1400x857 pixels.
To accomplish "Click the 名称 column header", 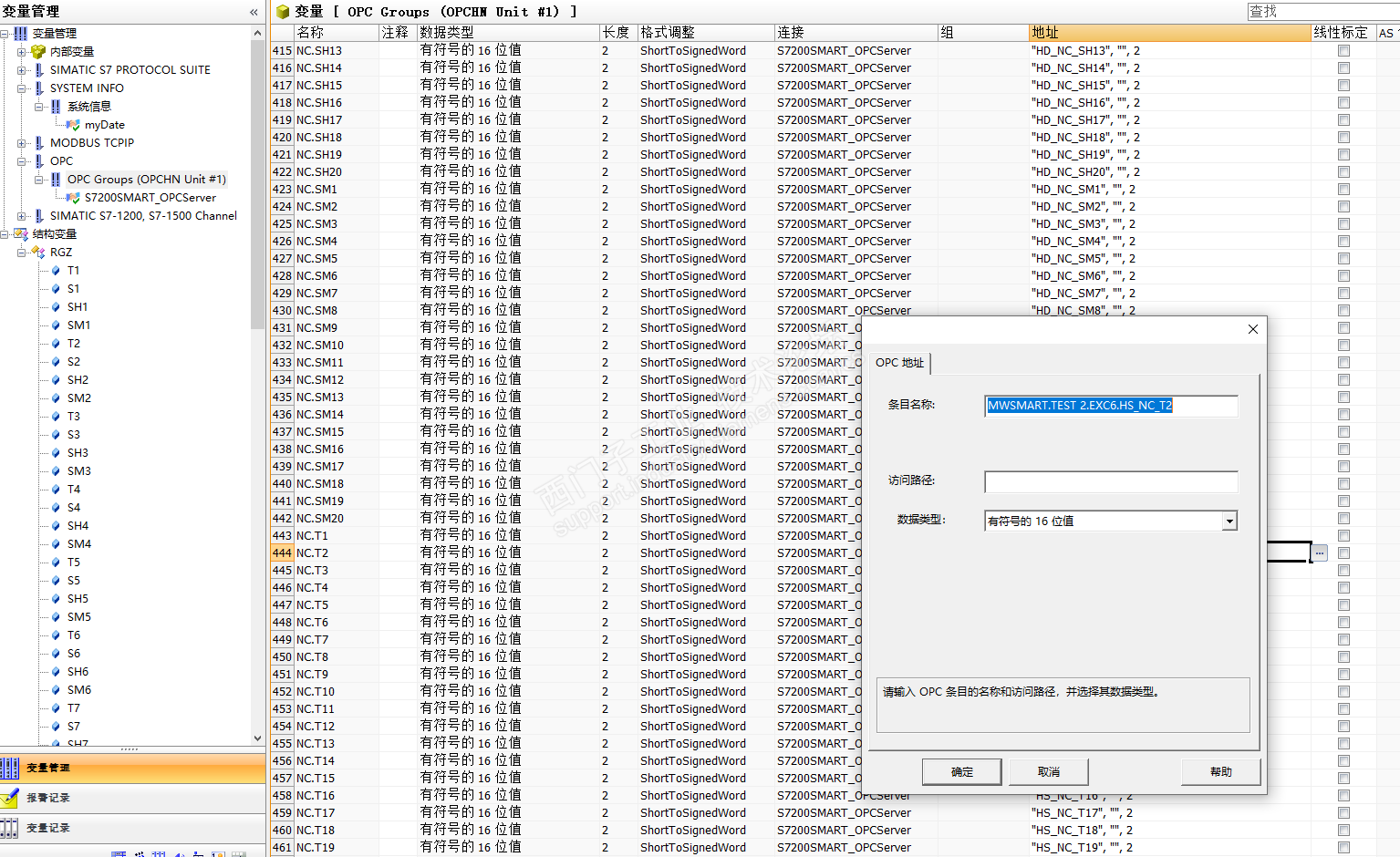I will [x=337, y=33].
